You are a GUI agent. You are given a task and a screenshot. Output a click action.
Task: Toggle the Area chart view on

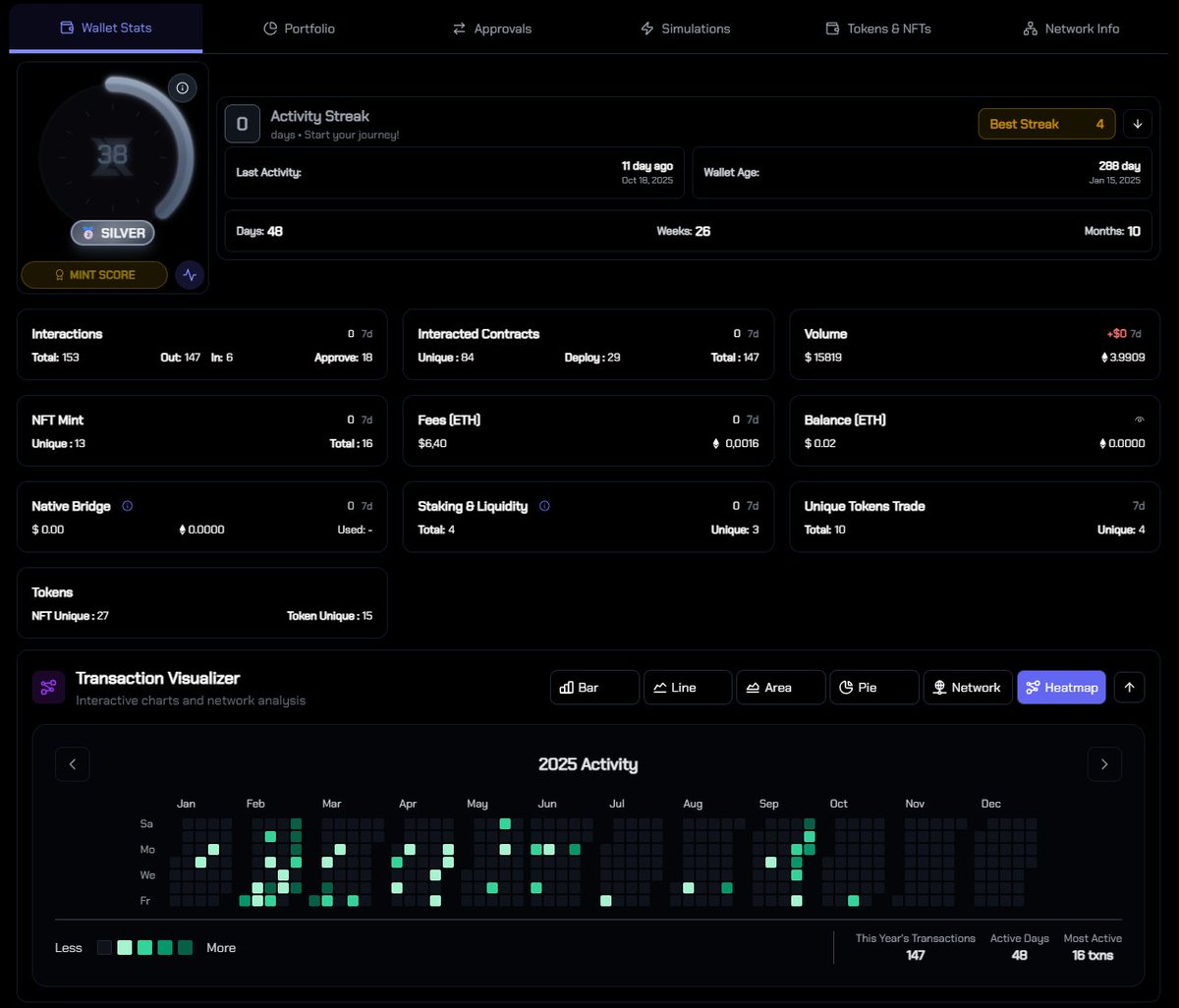pyautogui.click(x=780, y=687)
